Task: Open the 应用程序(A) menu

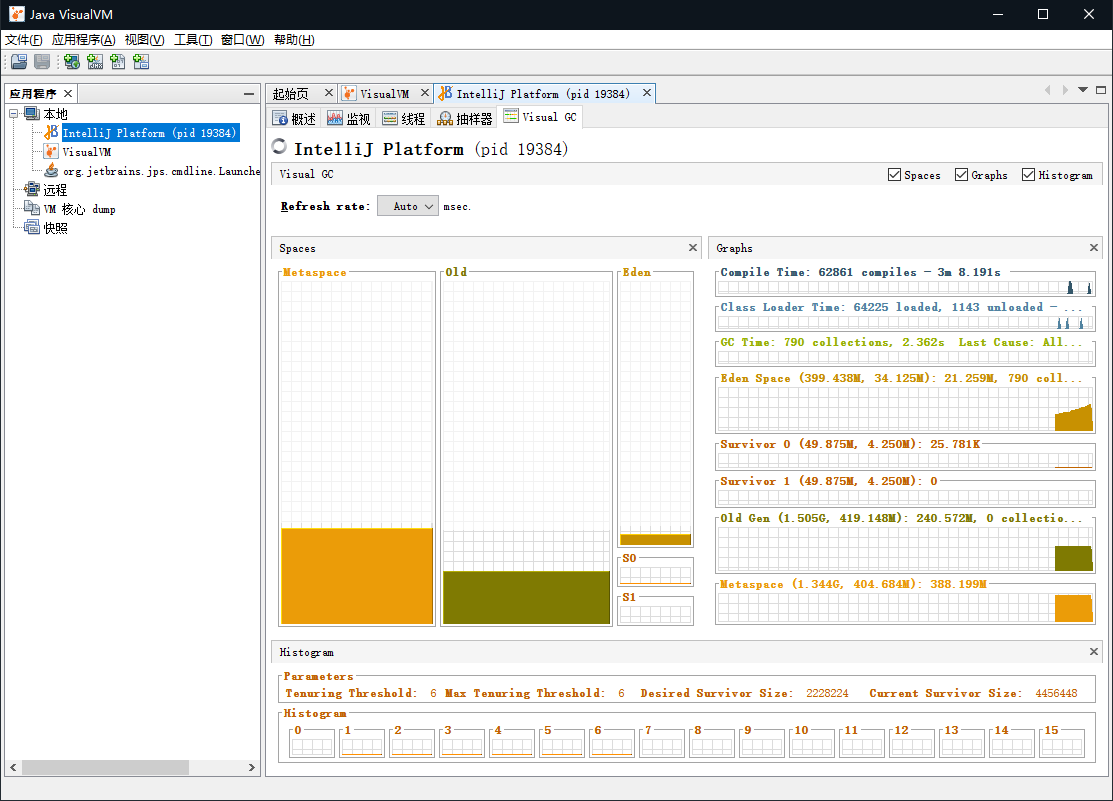Action: tap(83, 40)
